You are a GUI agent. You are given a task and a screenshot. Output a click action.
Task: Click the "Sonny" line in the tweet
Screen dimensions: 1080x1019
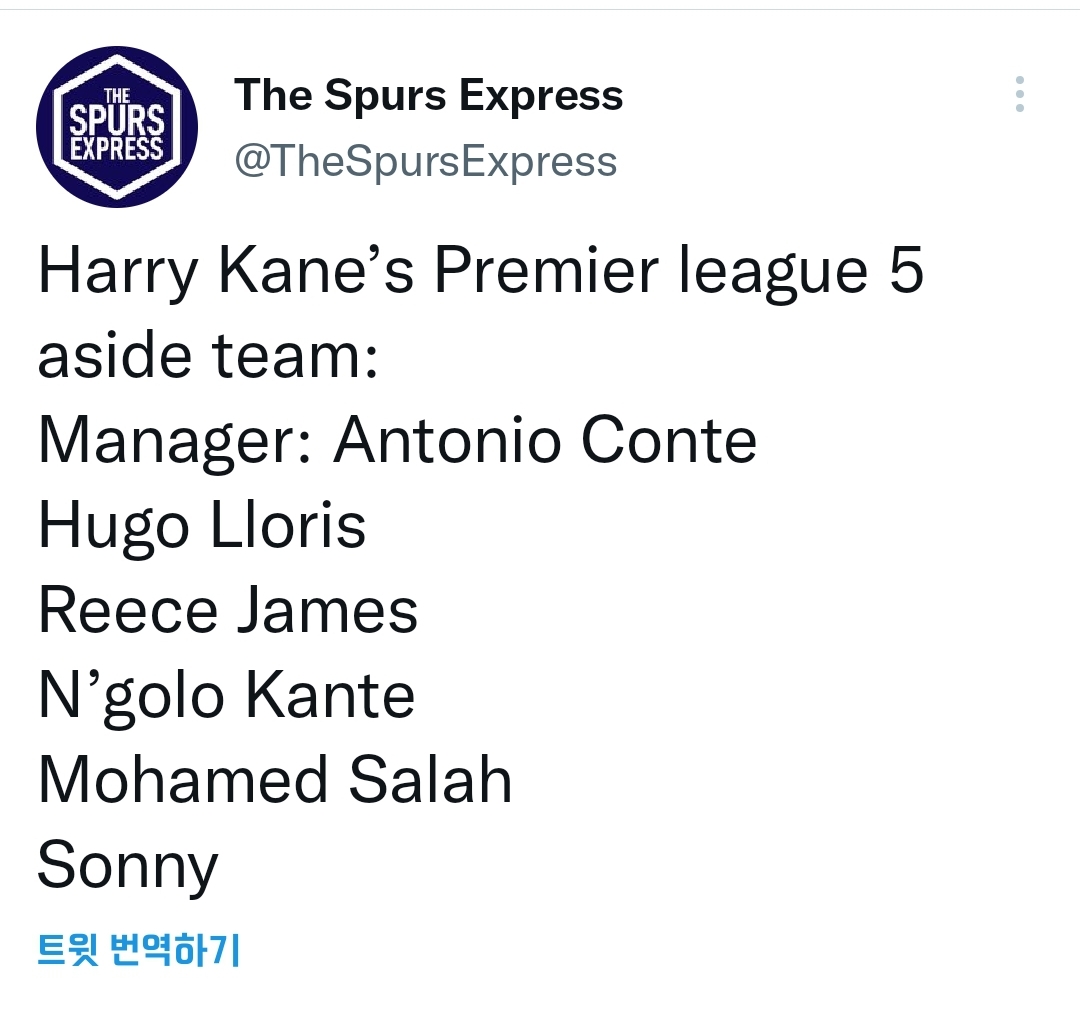(127, 866)
